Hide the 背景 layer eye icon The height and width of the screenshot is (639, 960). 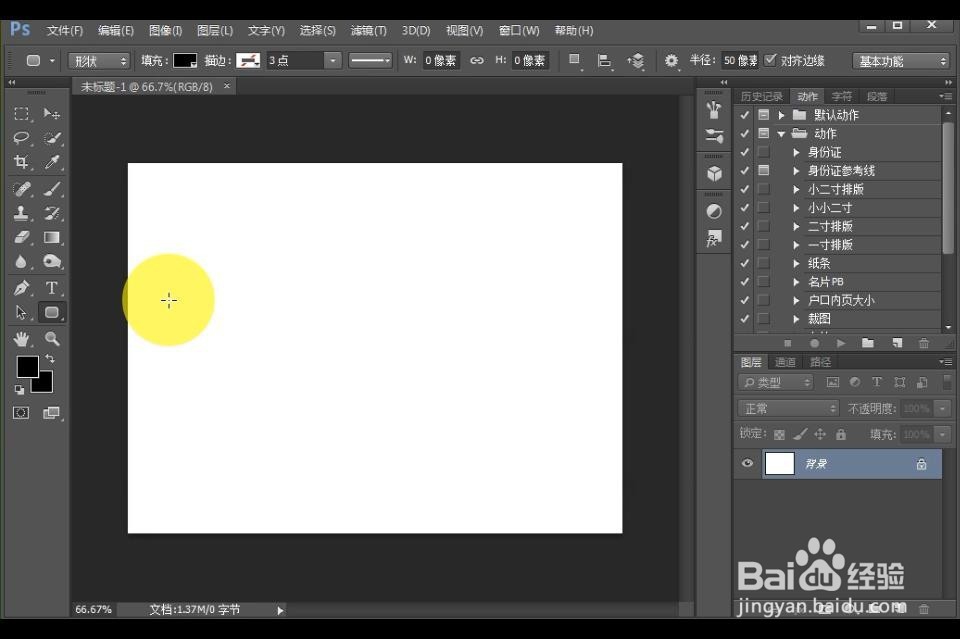click(x=748, y=463)
